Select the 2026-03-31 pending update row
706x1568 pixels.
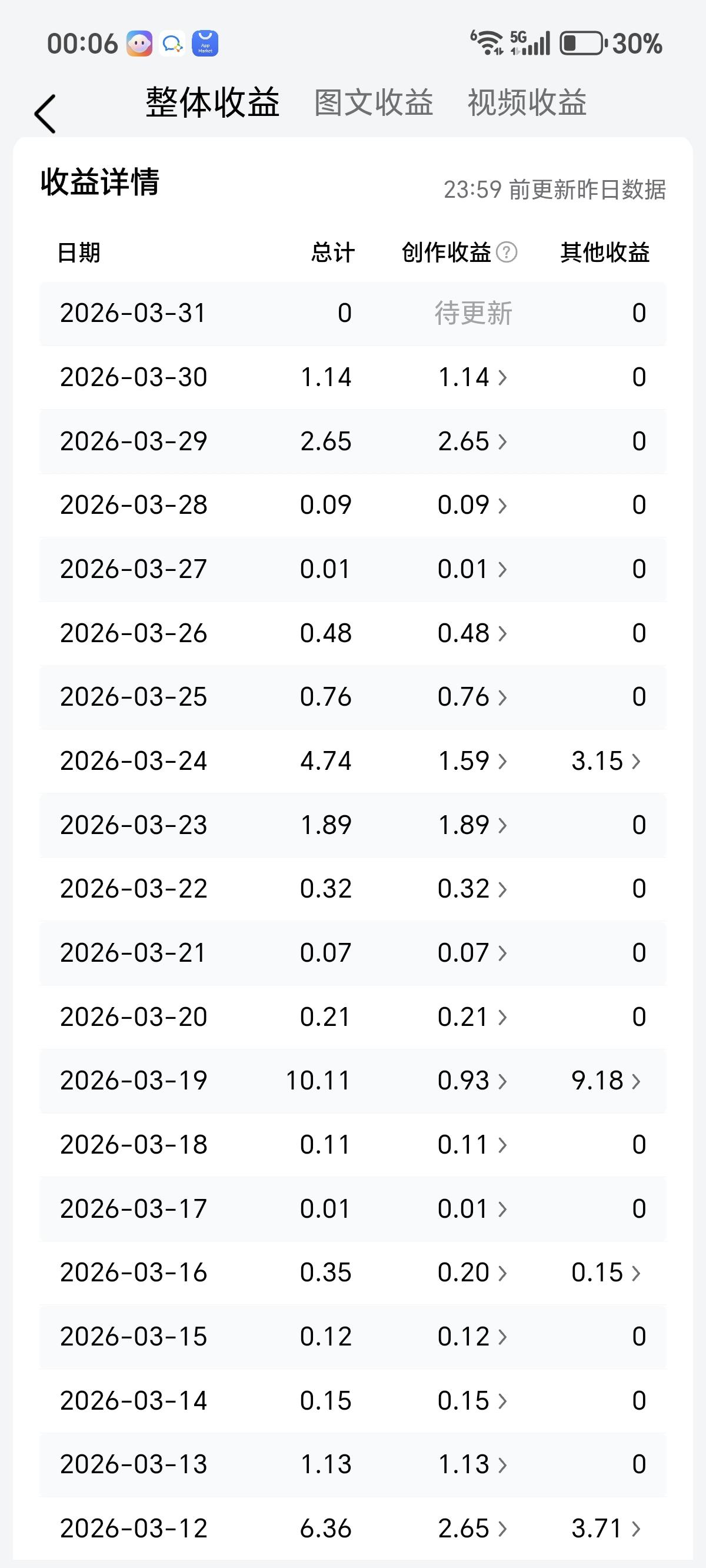point(353,314)
